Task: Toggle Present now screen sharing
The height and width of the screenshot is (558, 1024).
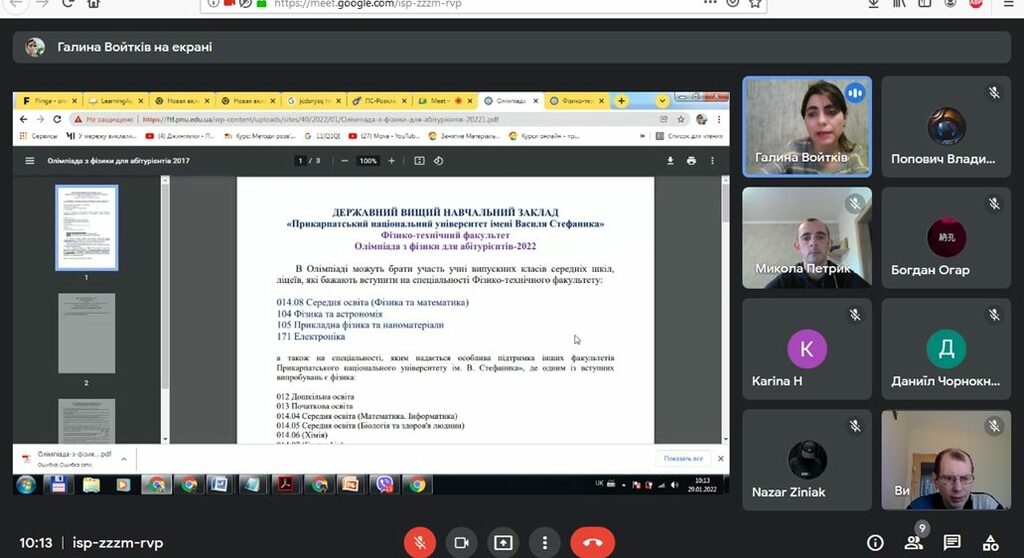Action: pos(502,543)
